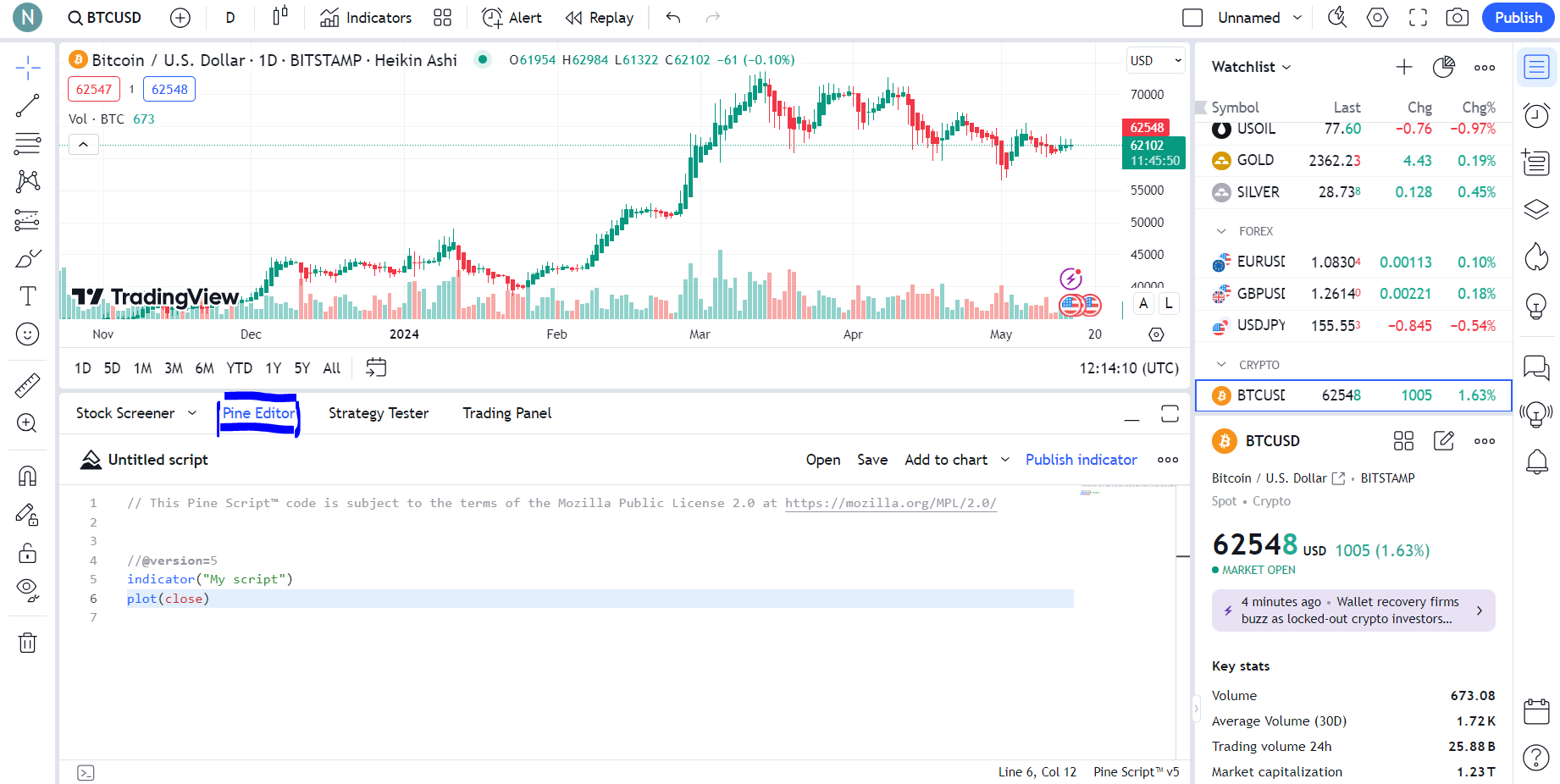Open the Indicators dialog
Viewport: 1560px width, 784px height.
tap(366, 18)
